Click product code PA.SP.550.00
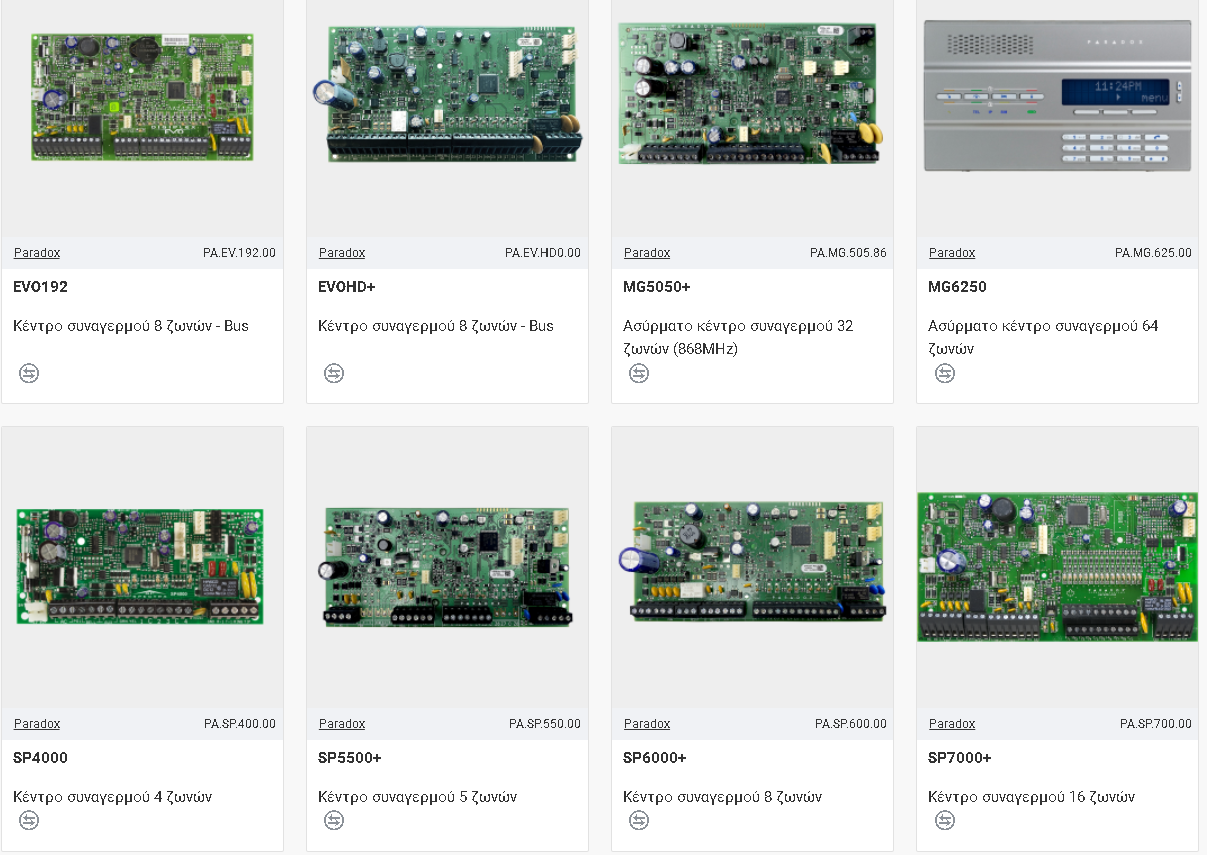1207x855 pixels. (545, 724)
